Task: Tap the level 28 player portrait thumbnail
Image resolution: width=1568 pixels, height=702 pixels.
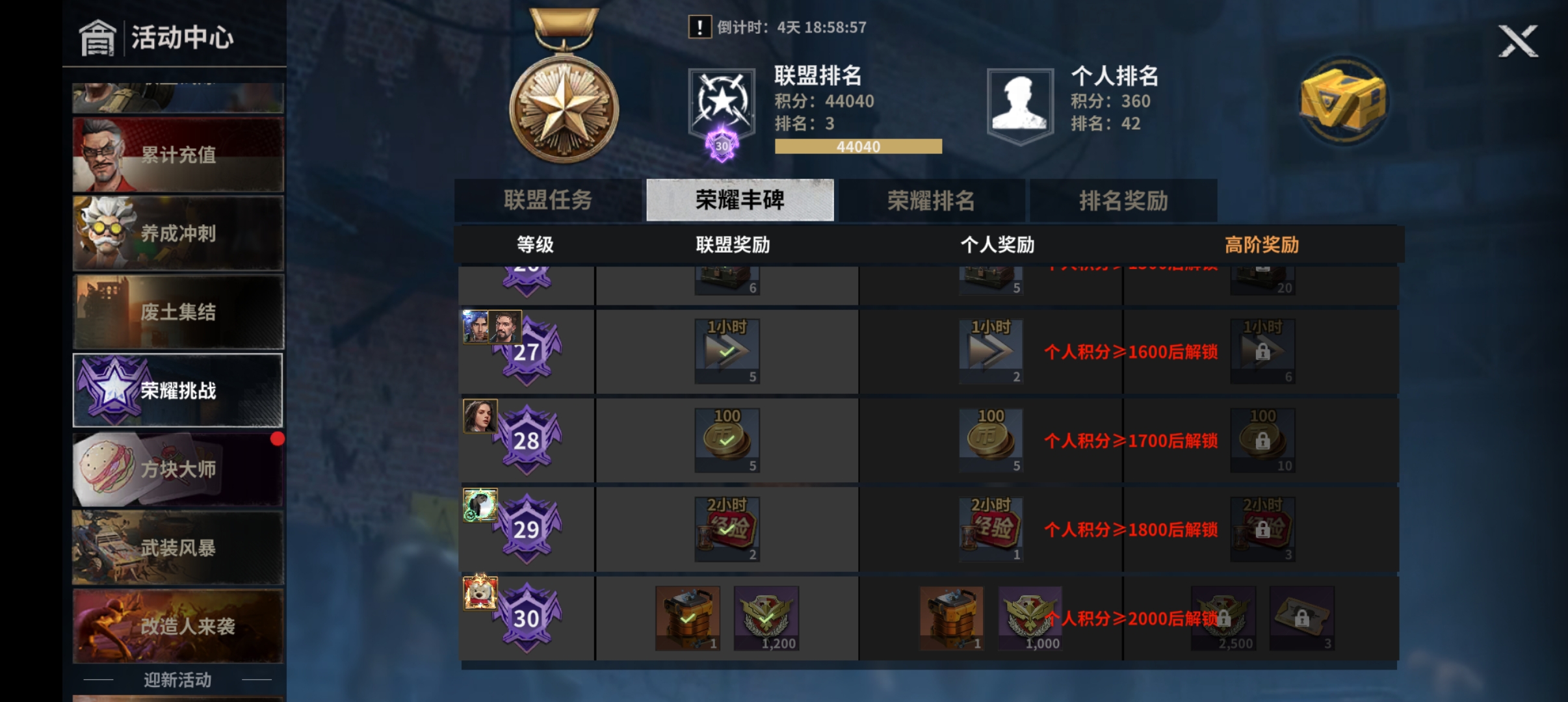Action: point(480,416)
